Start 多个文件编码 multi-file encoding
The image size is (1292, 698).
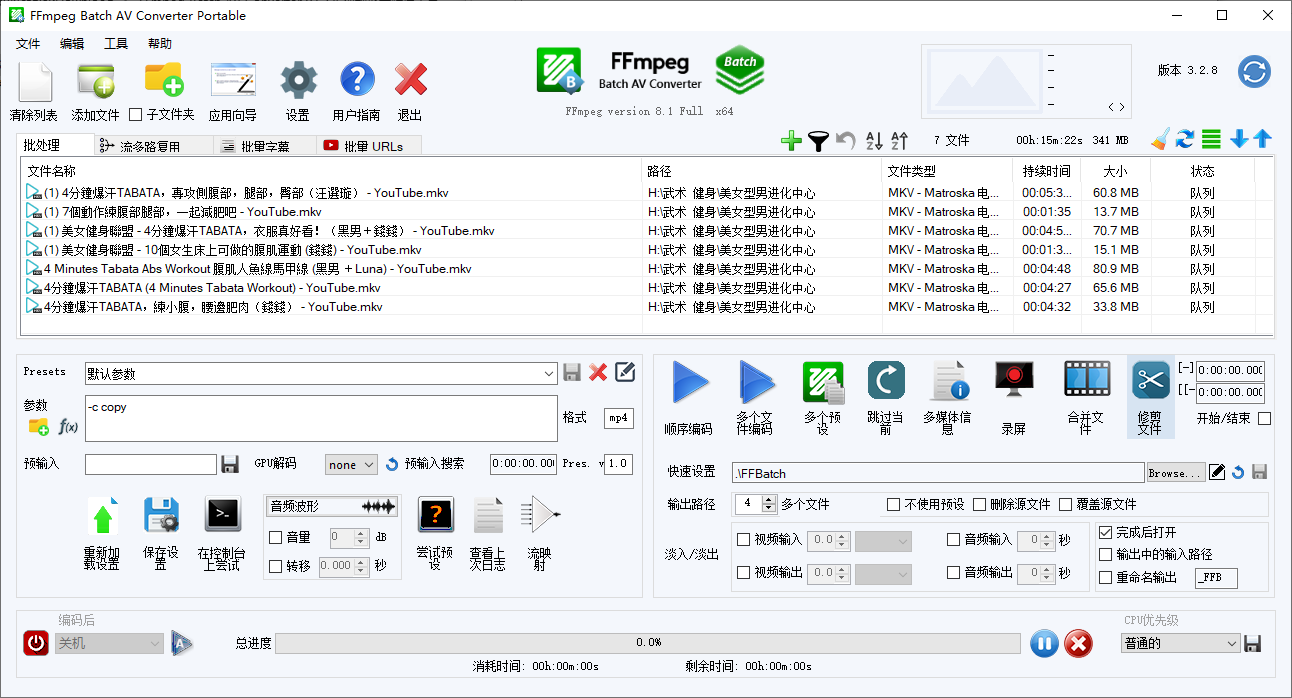click(756, 383)
